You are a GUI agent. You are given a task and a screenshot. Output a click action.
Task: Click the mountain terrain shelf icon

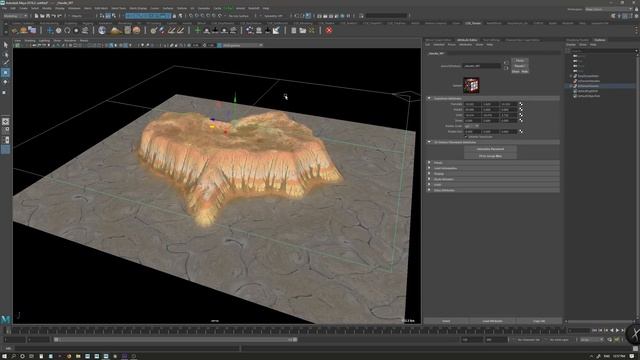point(116,30)
